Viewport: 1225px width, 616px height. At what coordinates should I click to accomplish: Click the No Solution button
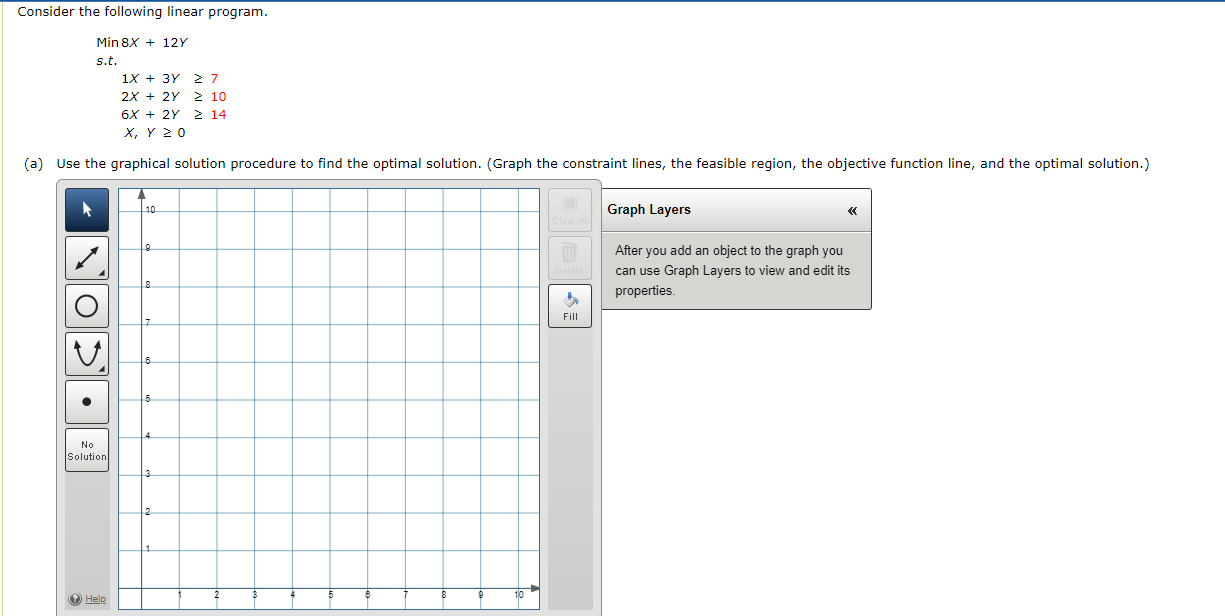(86, 448)
